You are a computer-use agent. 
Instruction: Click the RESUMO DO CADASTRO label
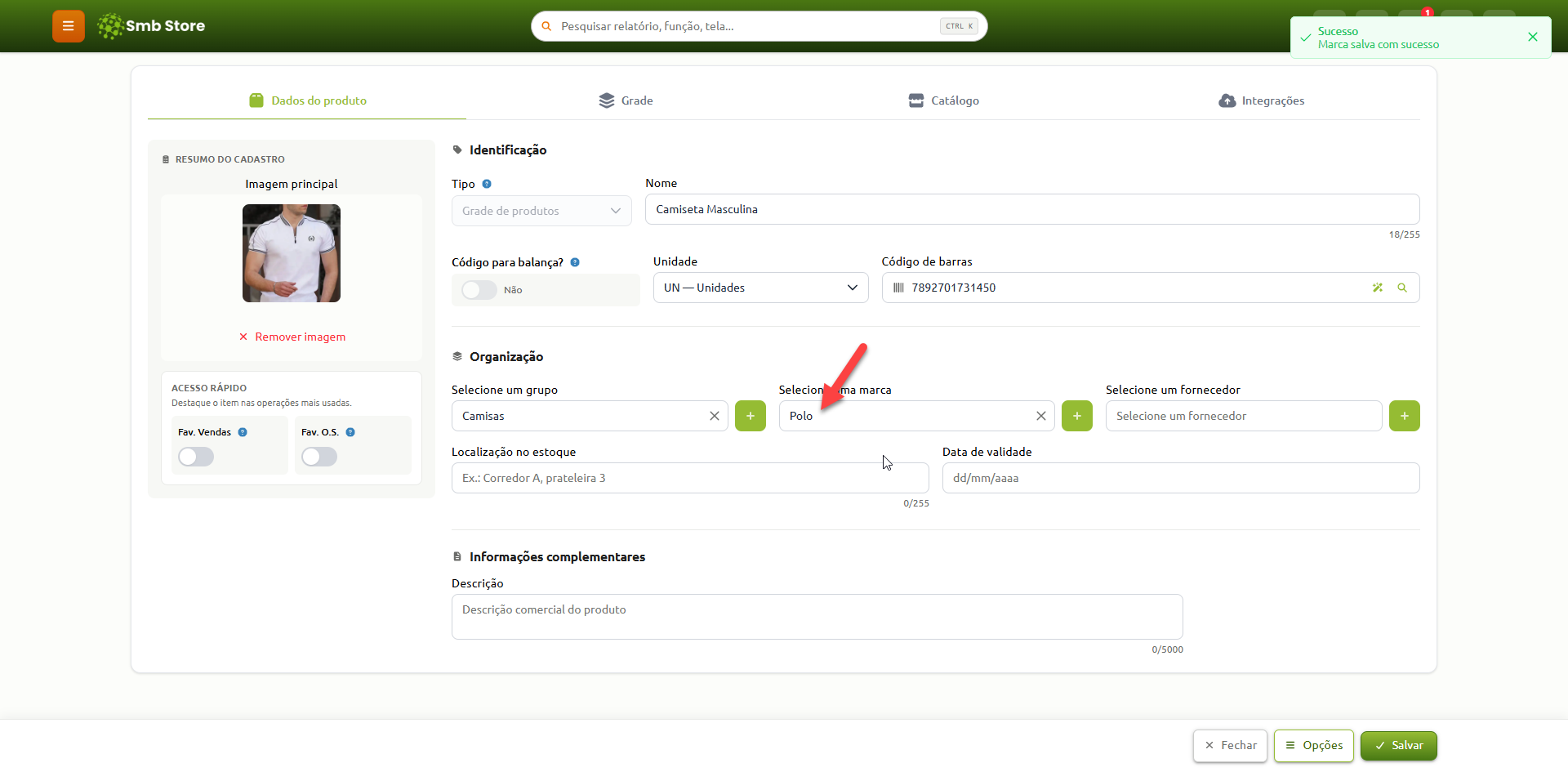(x=230, y=159)
